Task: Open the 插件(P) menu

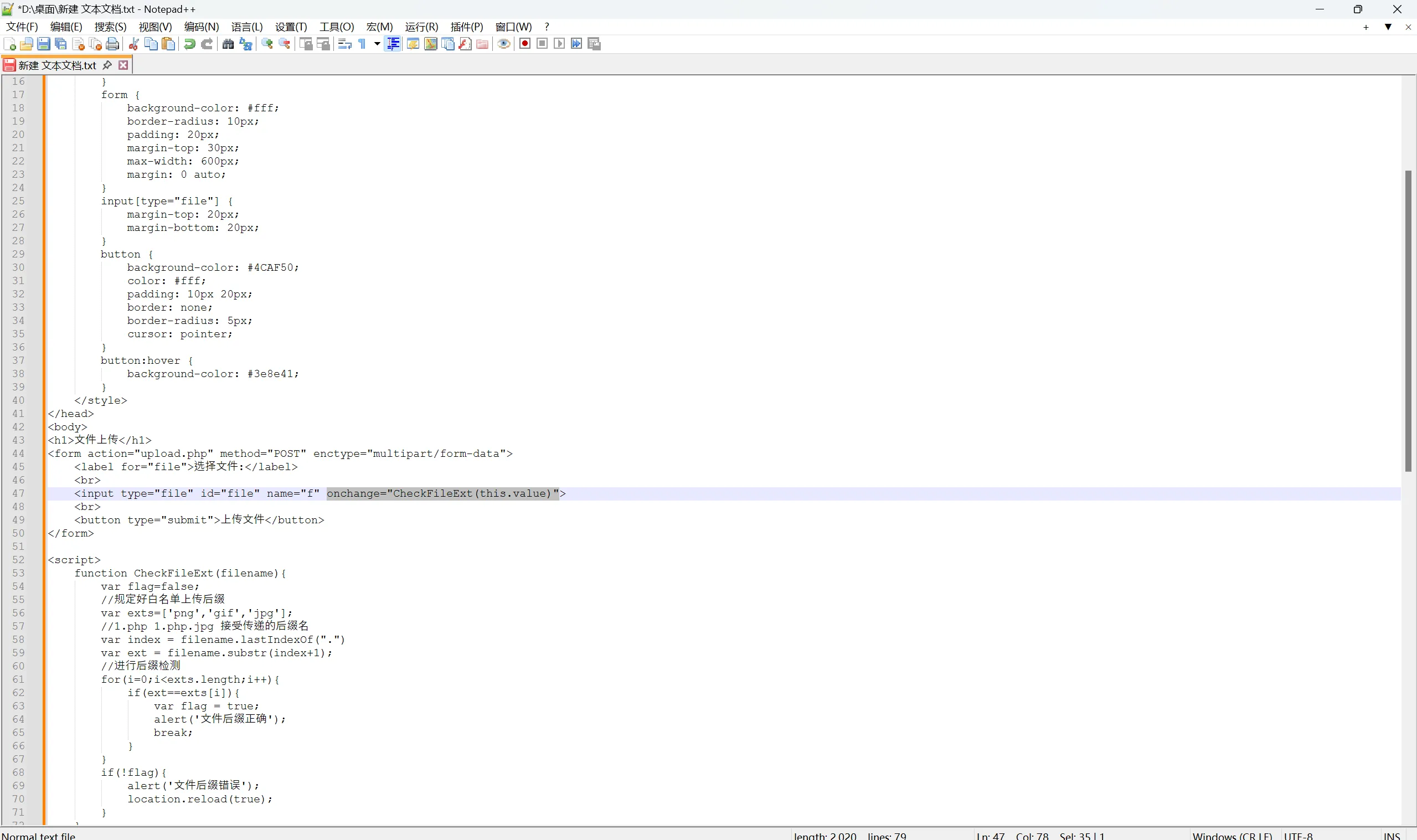Action: 466,27
